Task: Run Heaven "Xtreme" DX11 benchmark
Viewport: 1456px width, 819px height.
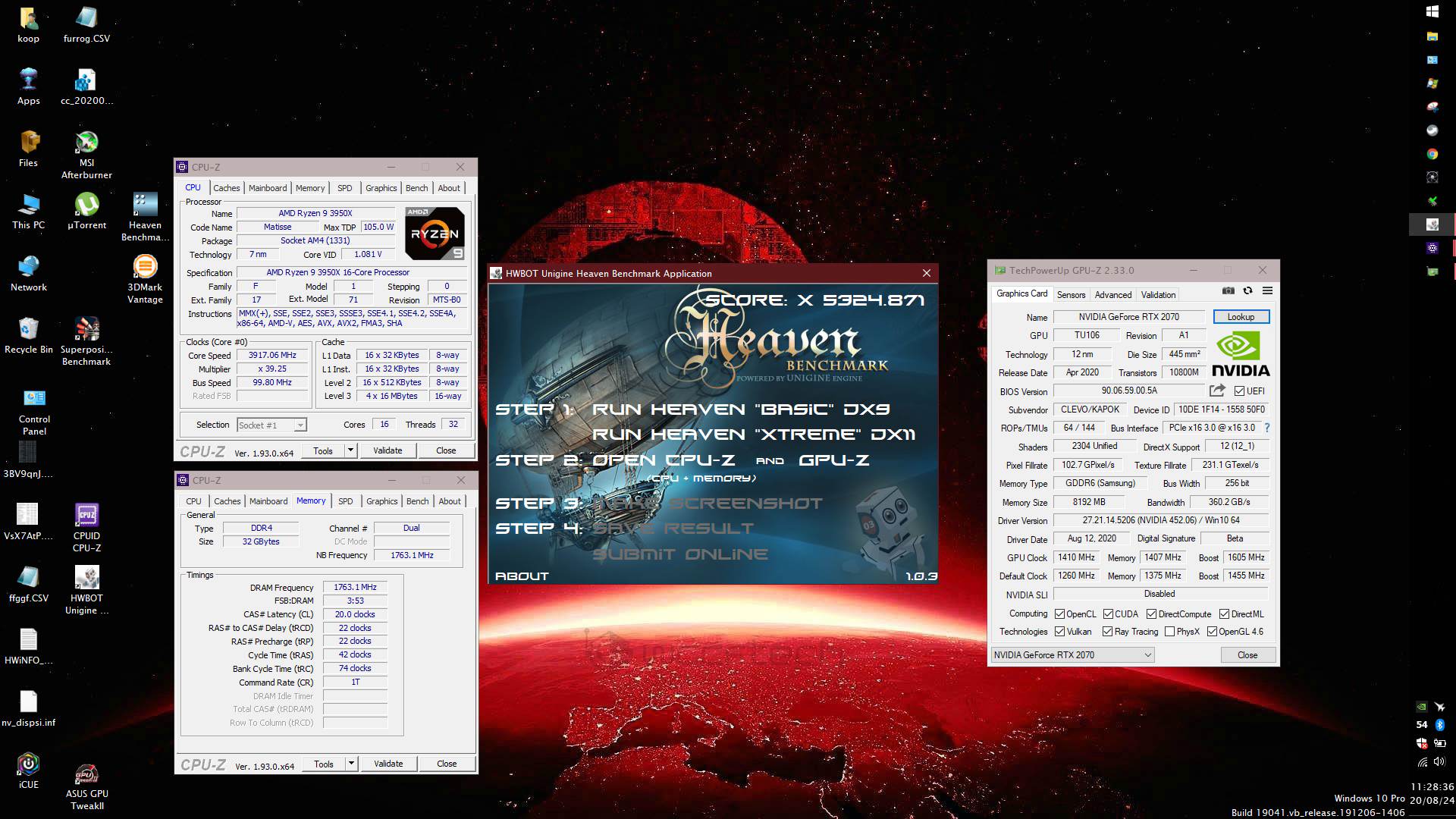Action: point(753,435)
